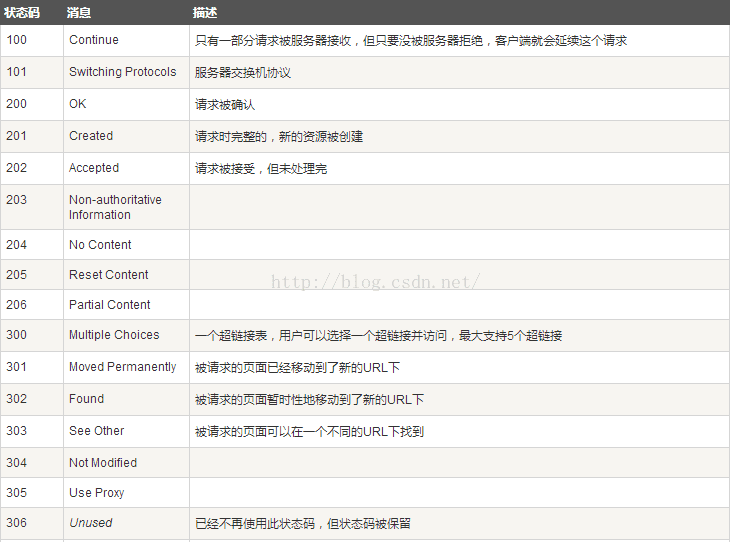Select status code 205
Image resolution: width=732 pixels, height=542 pixels.
16,275
